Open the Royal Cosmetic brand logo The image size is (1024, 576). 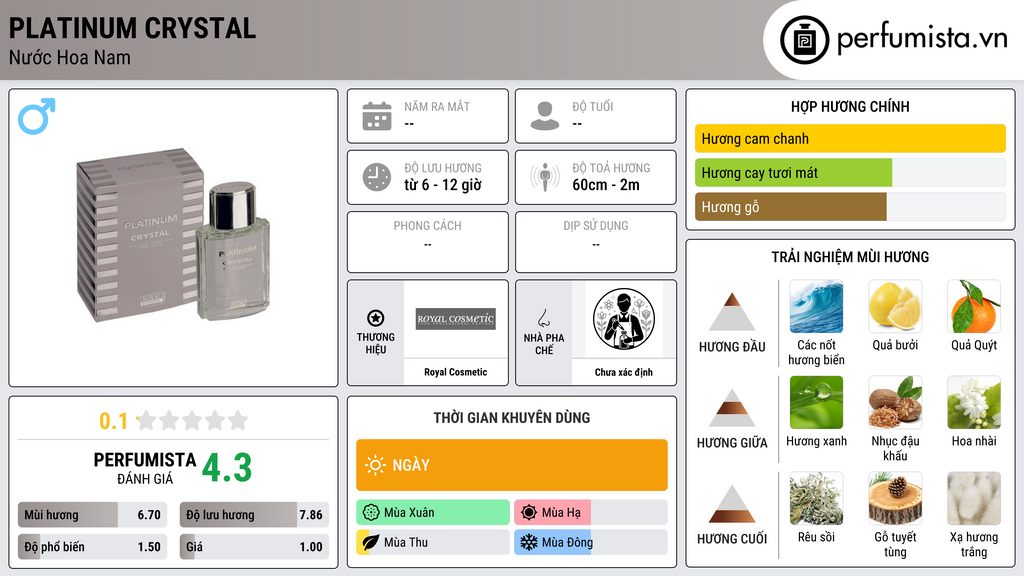(x=456, y=319)
